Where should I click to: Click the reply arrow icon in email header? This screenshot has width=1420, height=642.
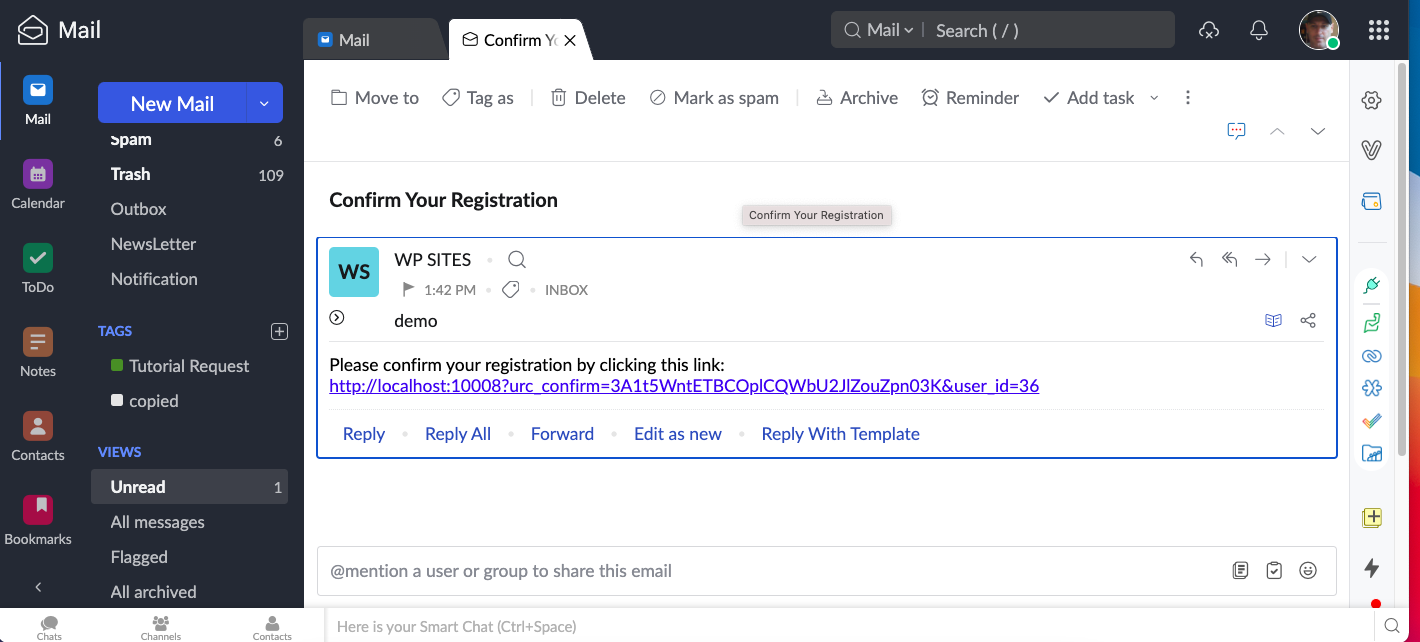pos(1196,260)
